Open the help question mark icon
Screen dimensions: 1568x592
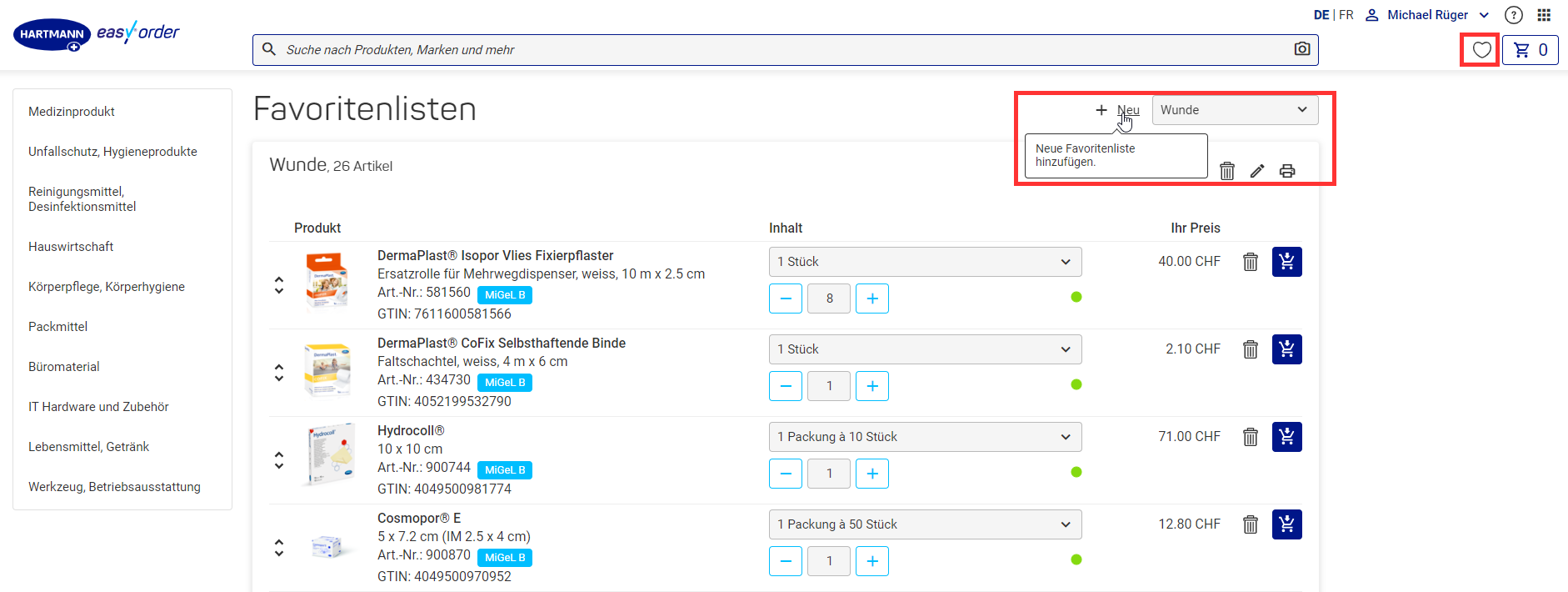[x=1514, y=15]
